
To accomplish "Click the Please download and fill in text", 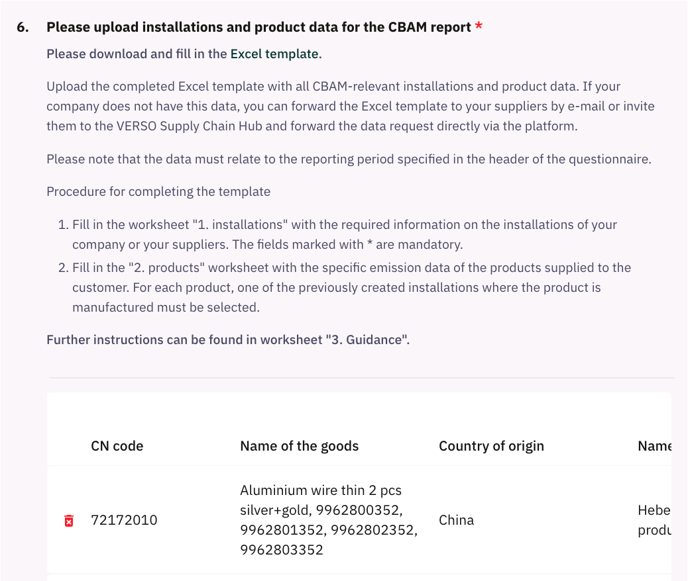I will pyautogui.click(x=138, y=54).
